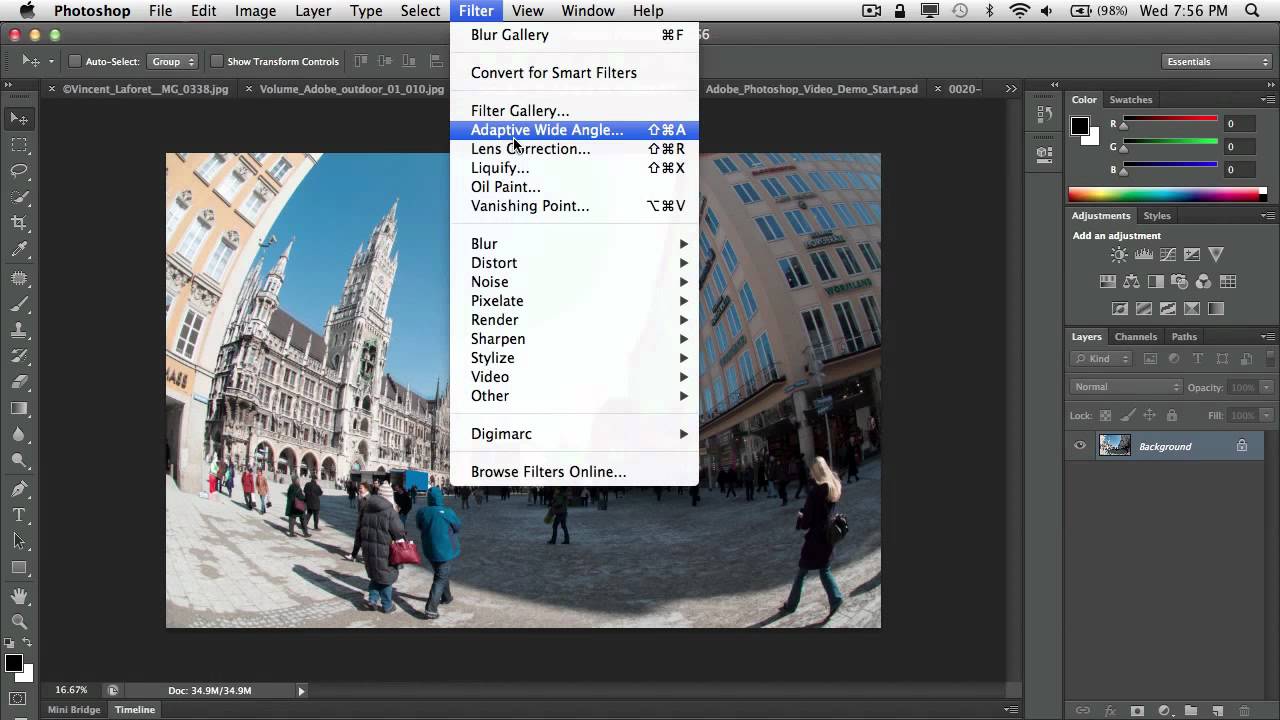Enable the Auto-Select checkbox
The image size is (1280, 720).
(x=76, y=61)
